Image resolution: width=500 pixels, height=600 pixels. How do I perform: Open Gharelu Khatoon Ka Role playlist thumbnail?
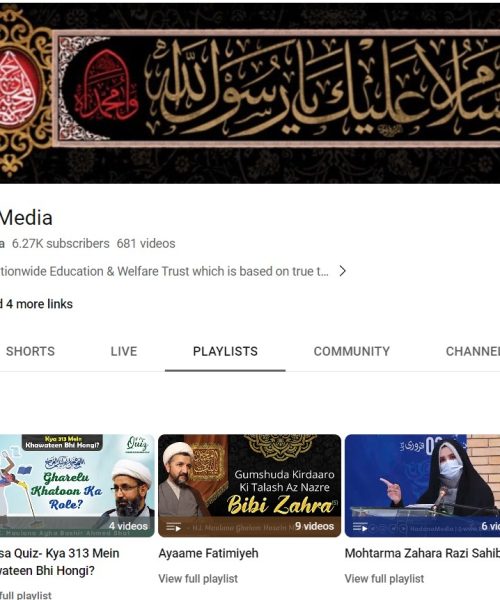pos(77,486)
